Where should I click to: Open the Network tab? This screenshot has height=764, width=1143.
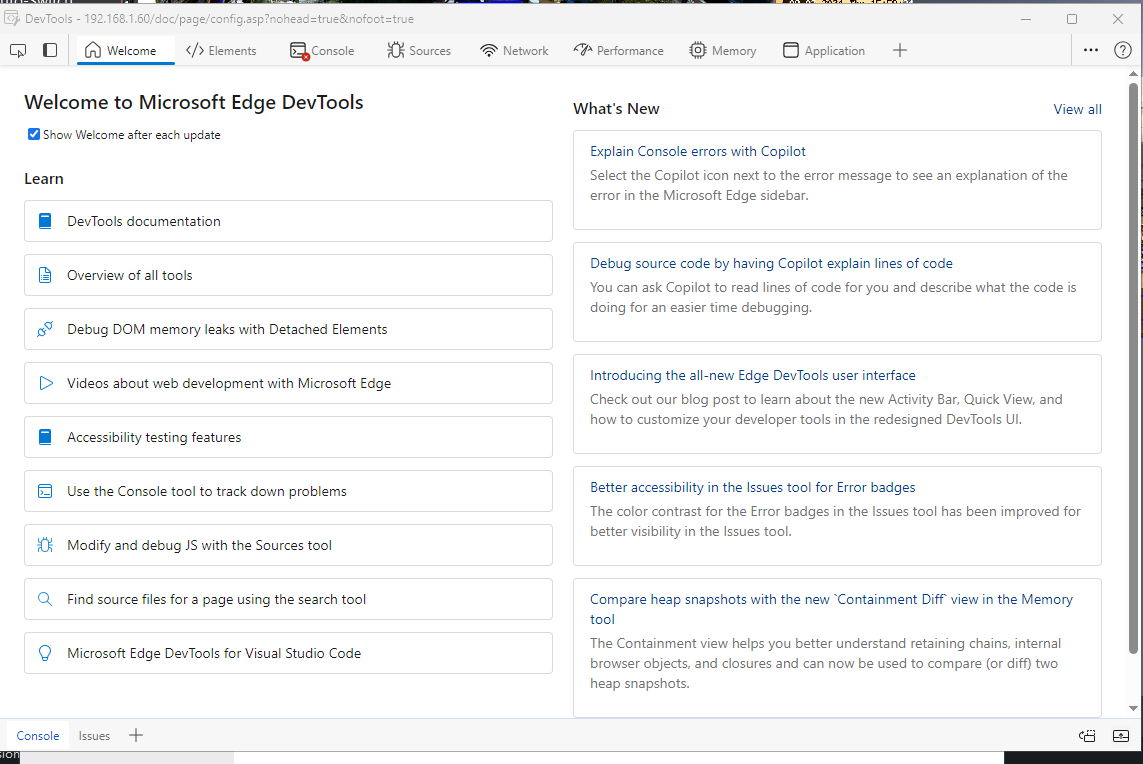tap(514, 50)
